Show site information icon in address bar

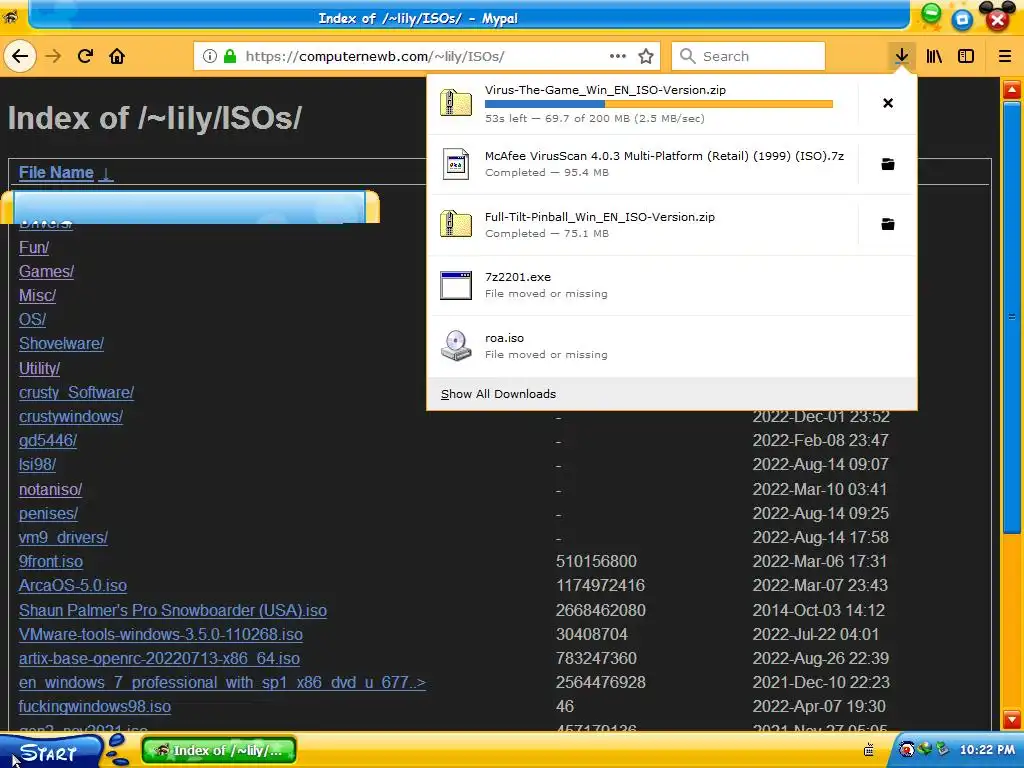click(210, 56)
